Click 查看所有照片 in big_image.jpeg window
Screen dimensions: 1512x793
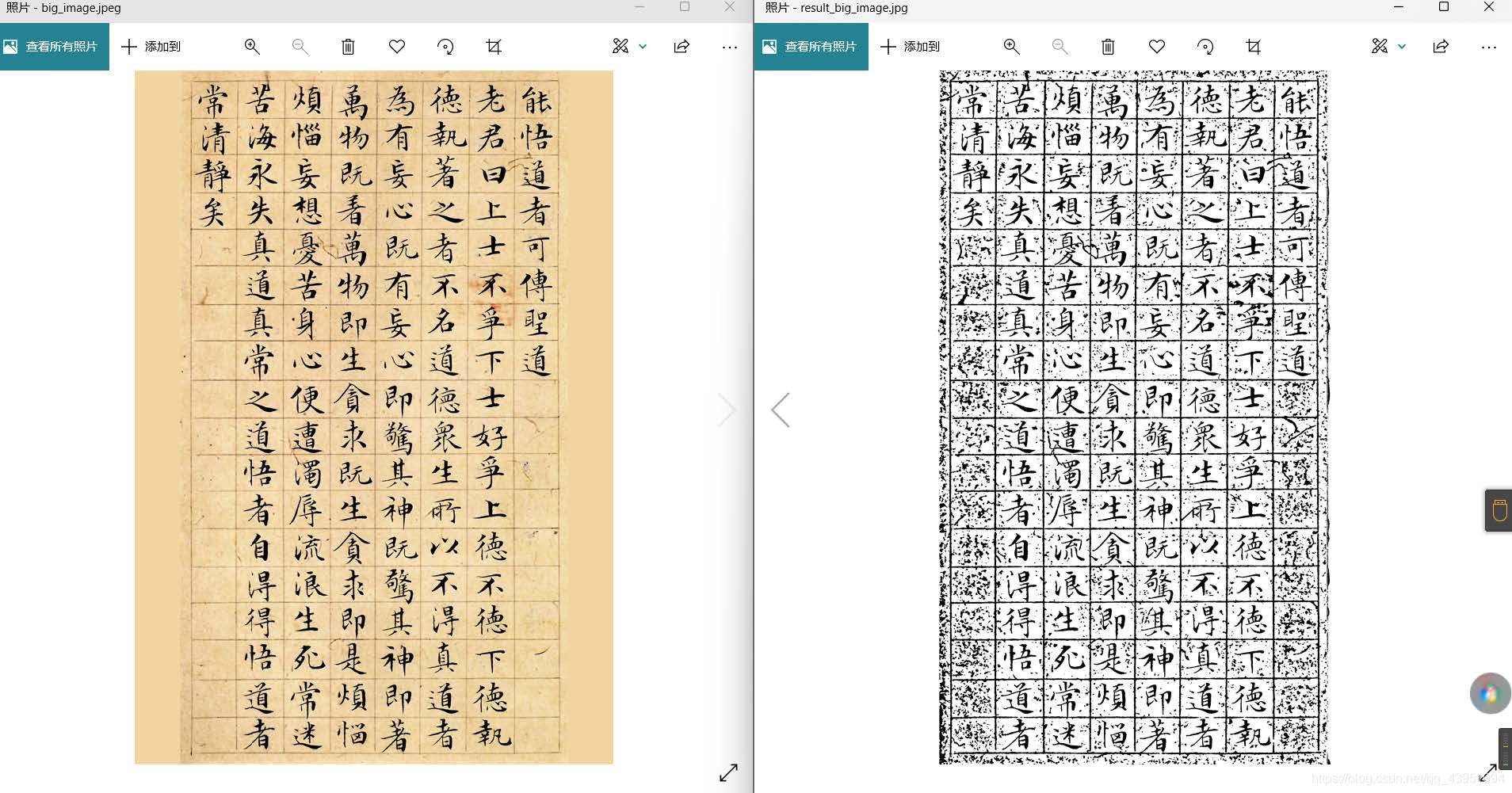pyautogui.click(x=54, y=47)
